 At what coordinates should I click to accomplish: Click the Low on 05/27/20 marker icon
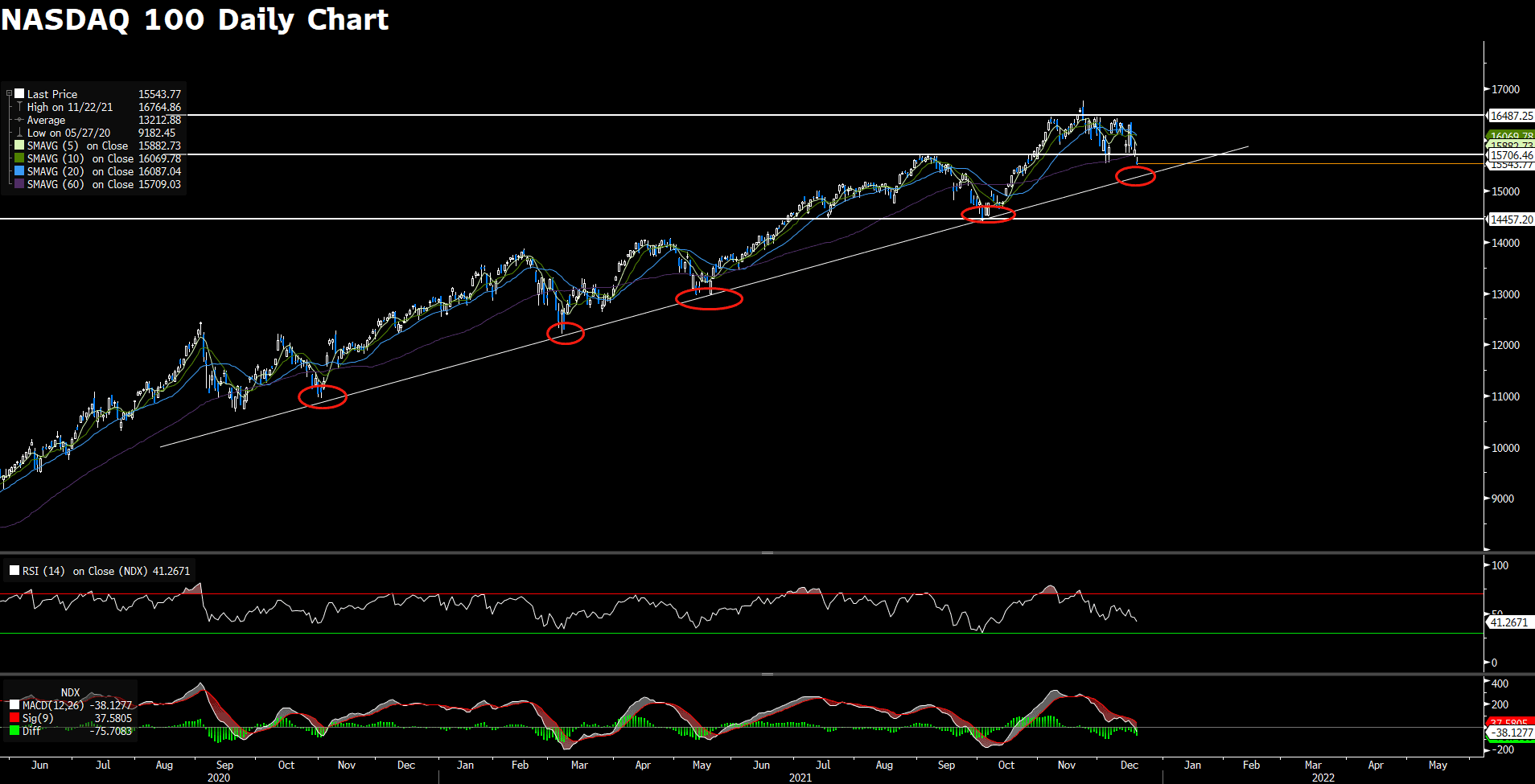[19, 132]
